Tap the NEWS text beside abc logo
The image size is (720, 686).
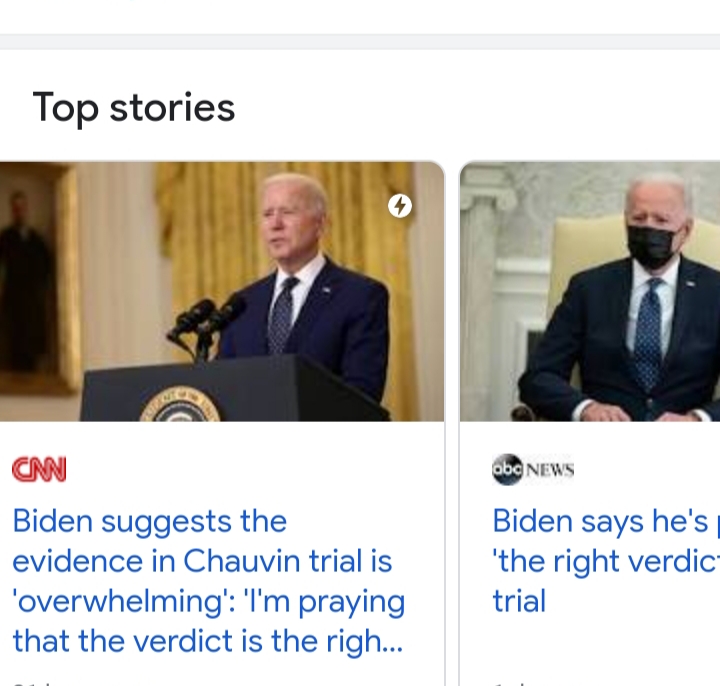pyautogui.click(x=550, y=471)
